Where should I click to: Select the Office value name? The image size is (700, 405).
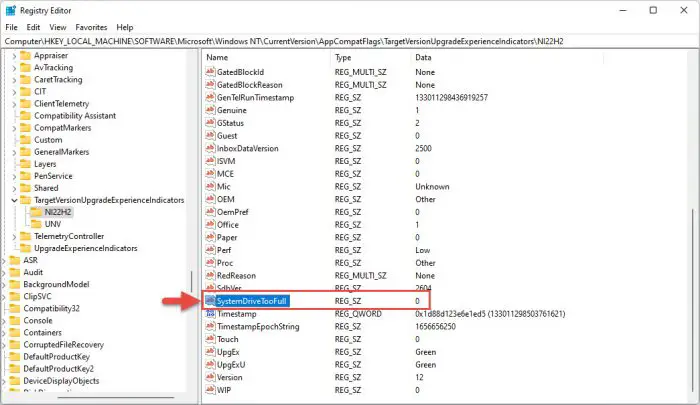[228, 225]
